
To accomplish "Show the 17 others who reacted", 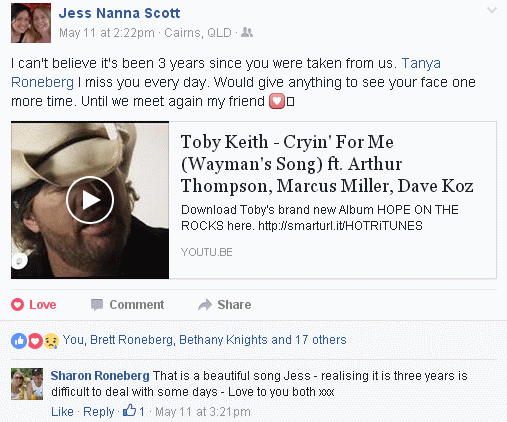I will [321, 340].
